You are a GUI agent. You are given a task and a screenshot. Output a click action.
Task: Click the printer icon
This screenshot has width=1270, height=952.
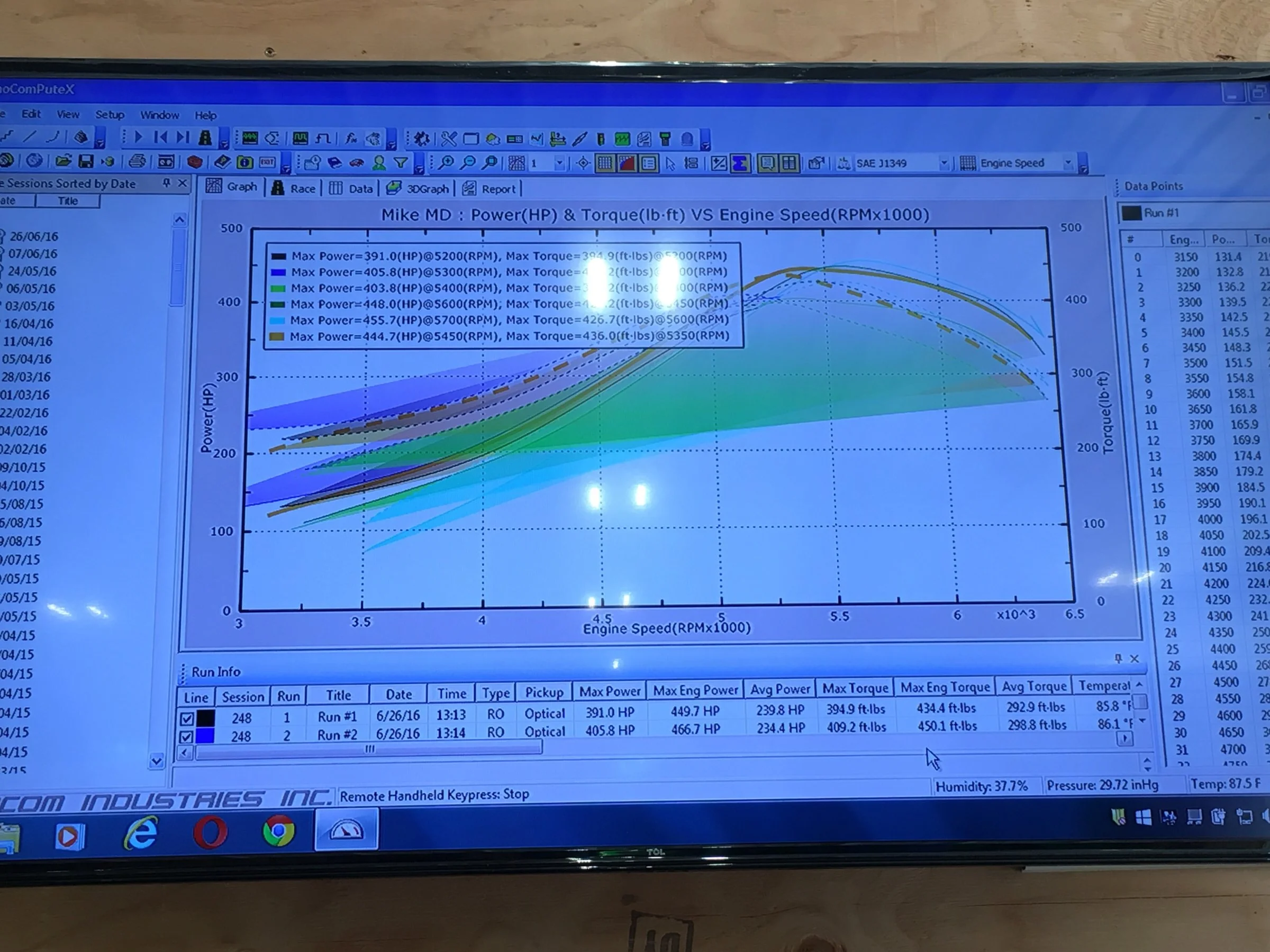coord(137,161)
